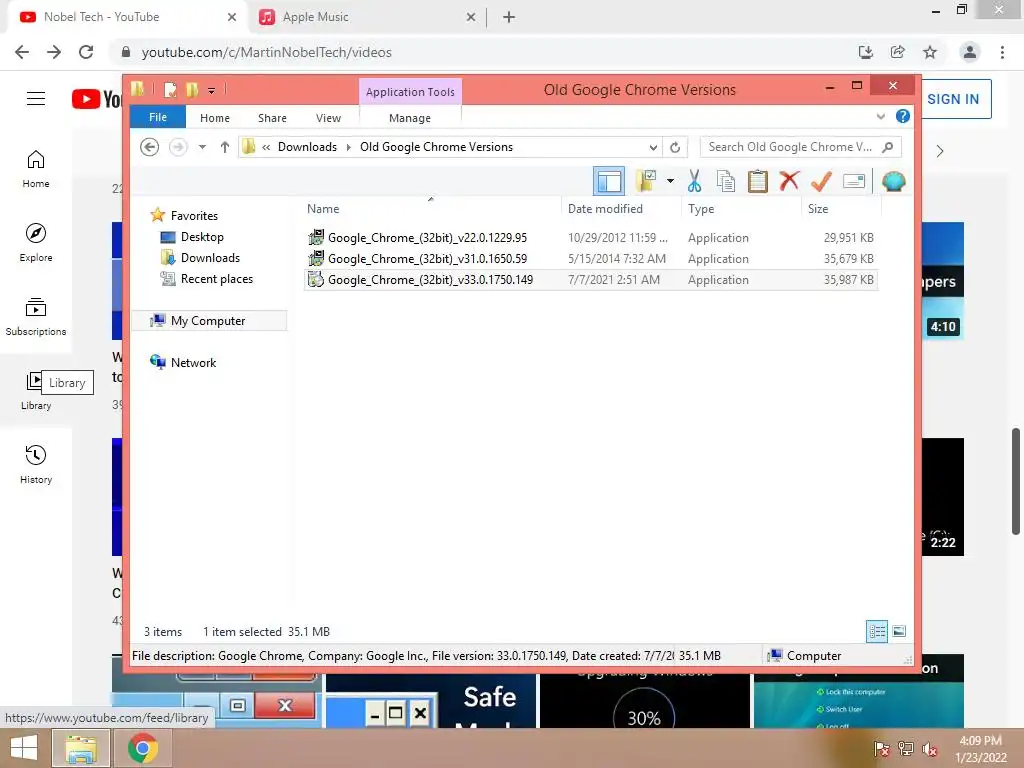
Task: Select Recent places in the navigation pane
Action: pos(216,278)
